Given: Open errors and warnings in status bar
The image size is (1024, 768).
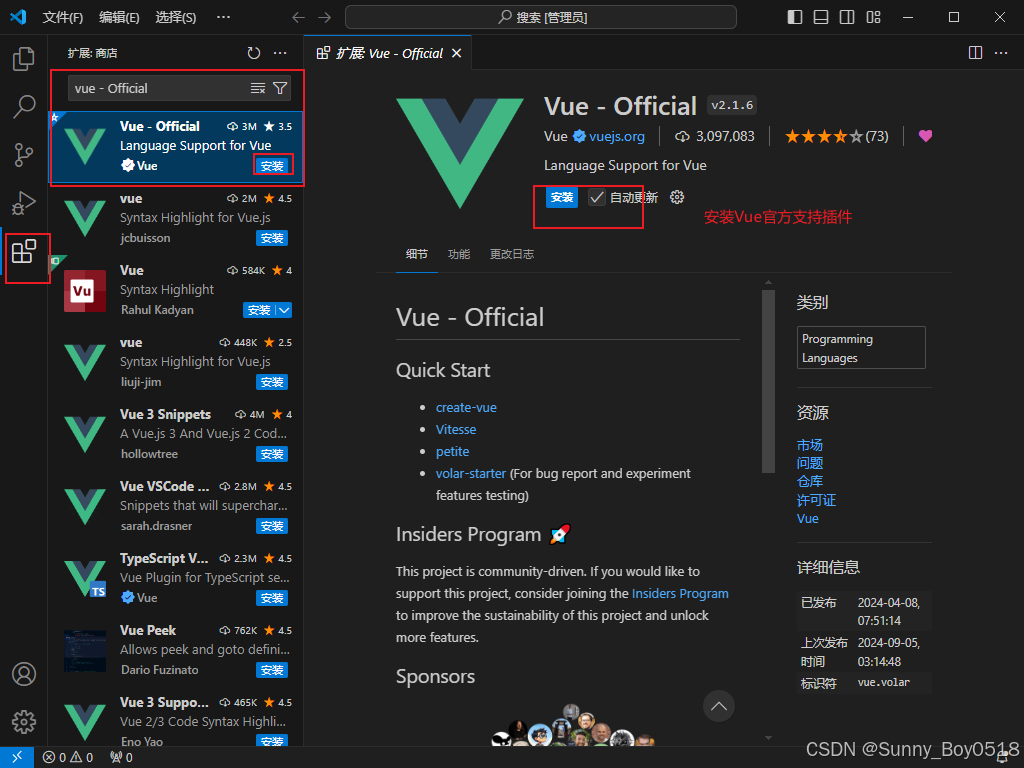Looking at the screenshot, I should pyautogui.click(x=68, y=758).
